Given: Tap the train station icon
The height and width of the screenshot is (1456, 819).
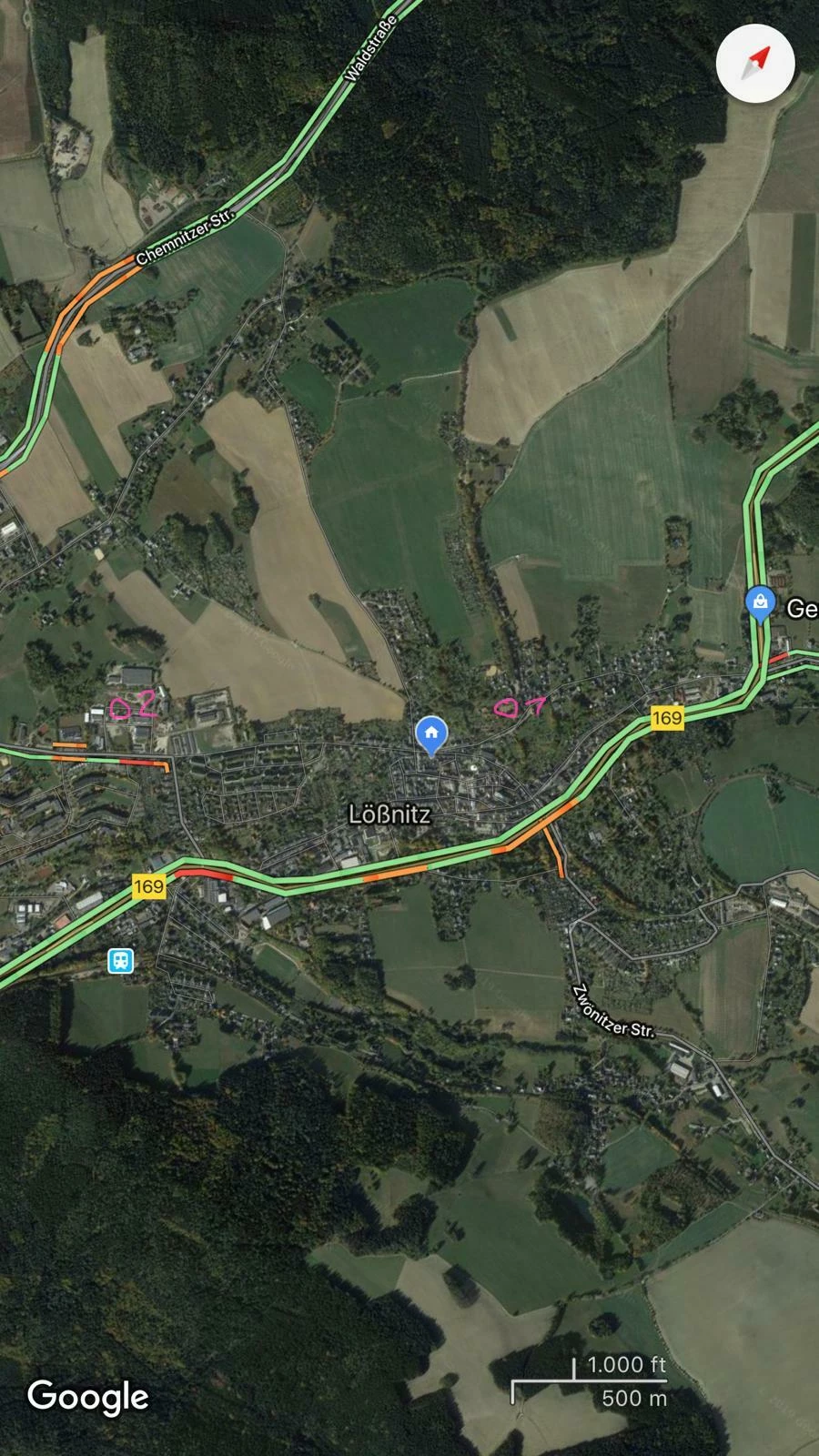Looking at the screenshot, I should click(x=120, y=961).
